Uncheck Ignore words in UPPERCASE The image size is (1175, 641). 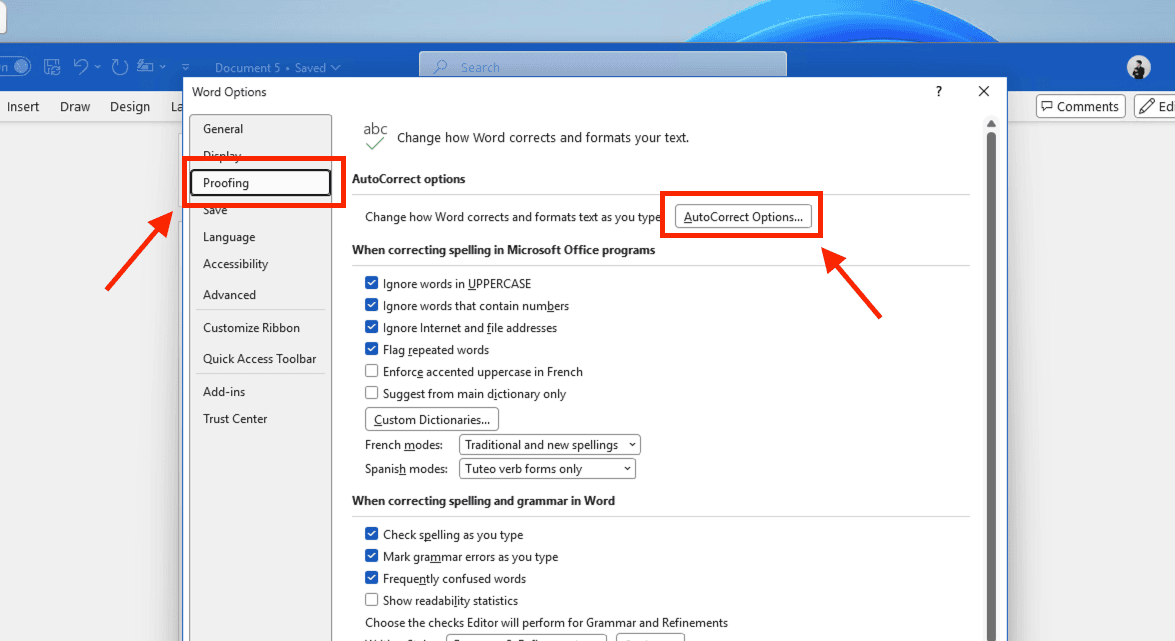(x=372, y=284)
